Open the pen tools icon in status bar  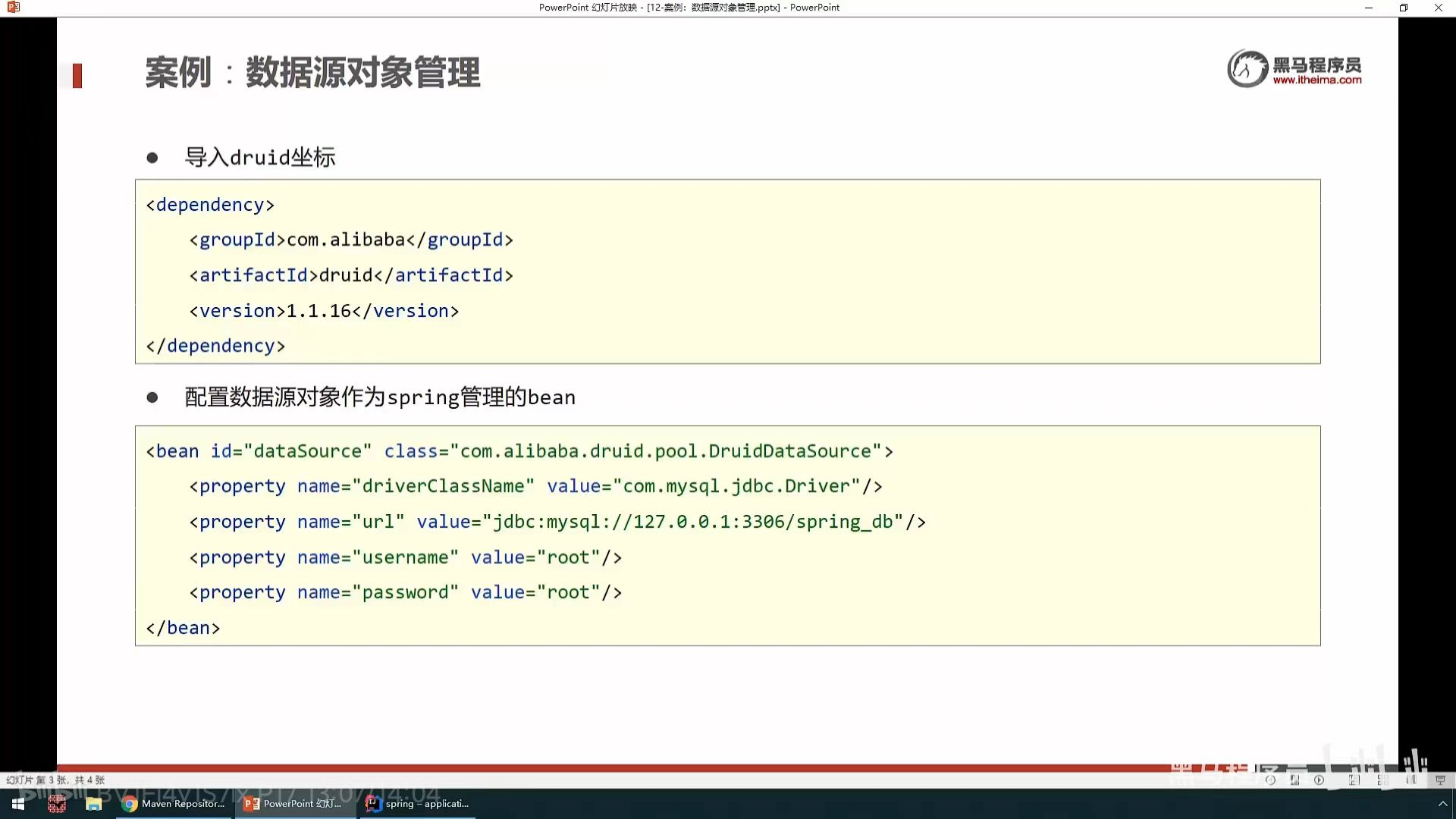(x=1294, y=780)
